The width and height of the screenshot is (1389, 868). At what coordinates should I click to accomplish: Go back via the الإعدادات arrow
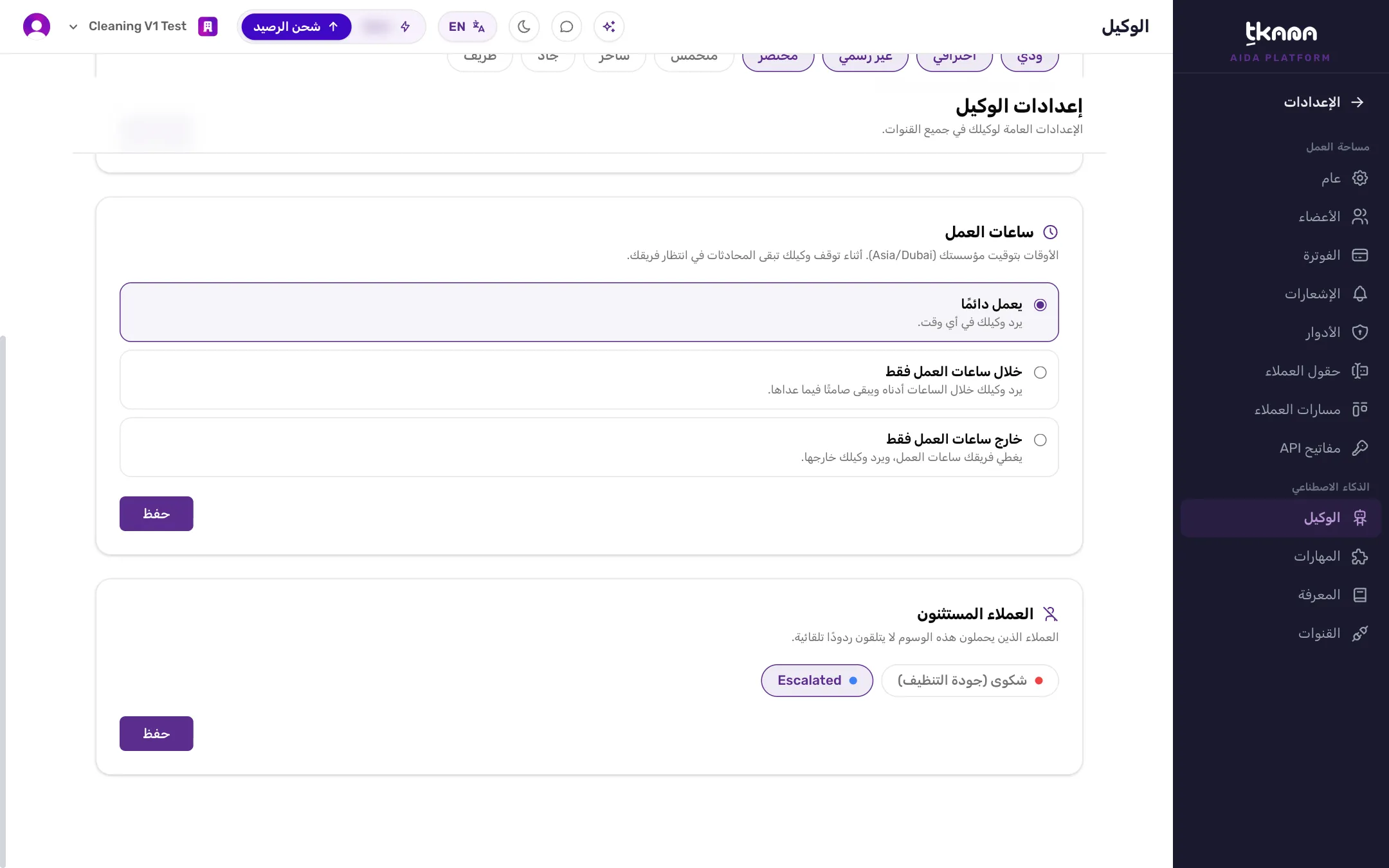[x=1357, y=102]
